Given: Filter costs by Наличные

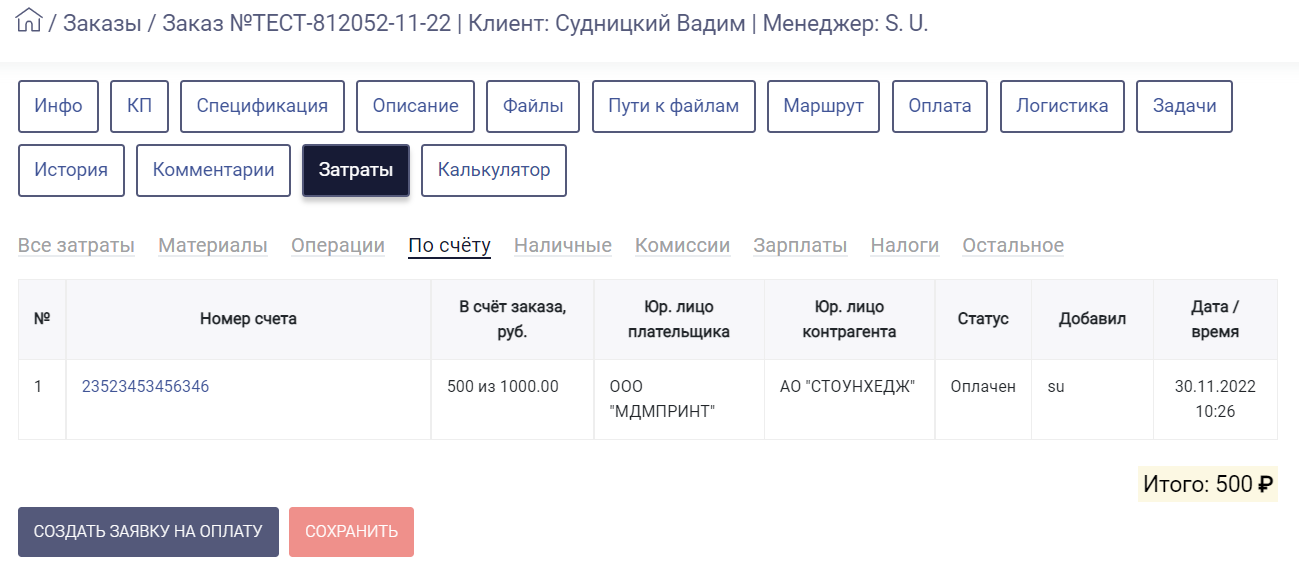Looking at the screenshot, I should (563, 246).
